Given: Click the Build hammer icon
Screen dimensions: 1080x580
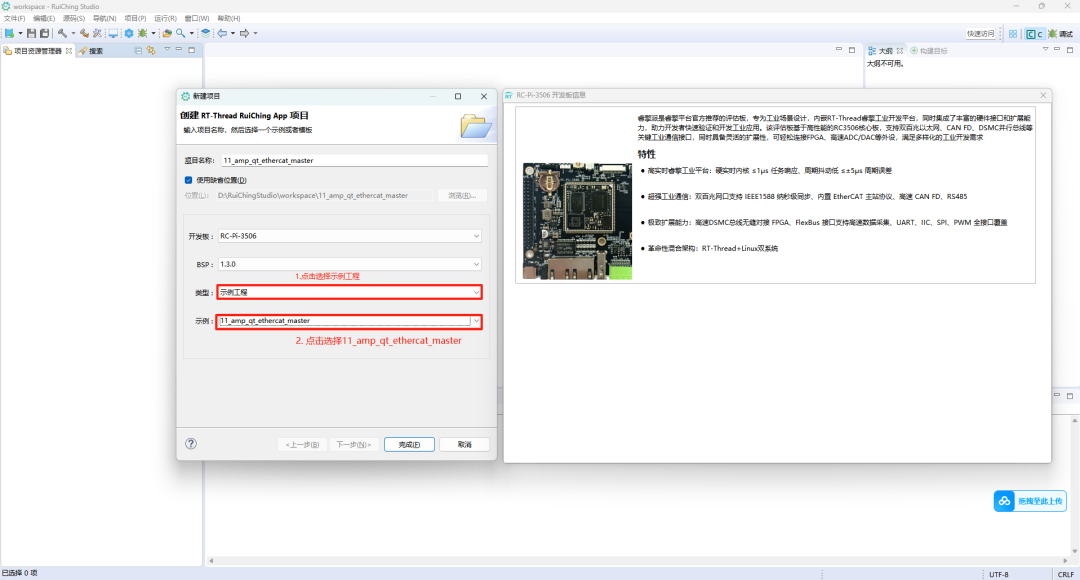Looking at the screenshot, I should (x=63, y=33).
